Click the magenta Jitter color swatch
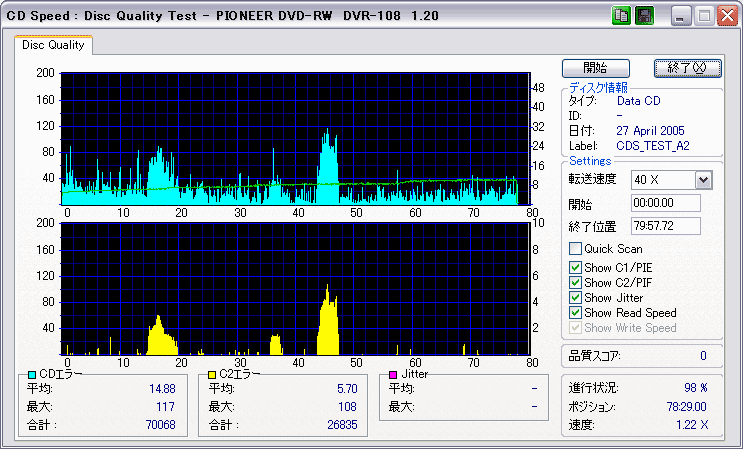This screenshot has height=449, width=743. [x=393, y=375]
